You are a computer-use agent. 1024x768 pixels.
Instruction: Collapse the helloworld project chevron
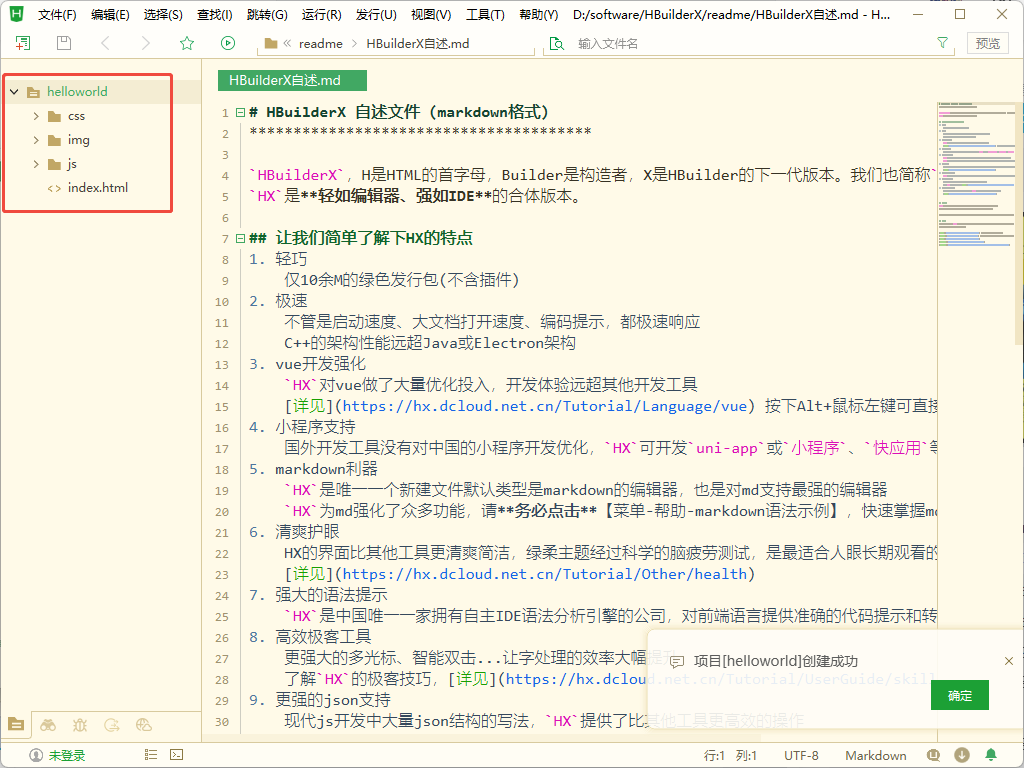14,92
